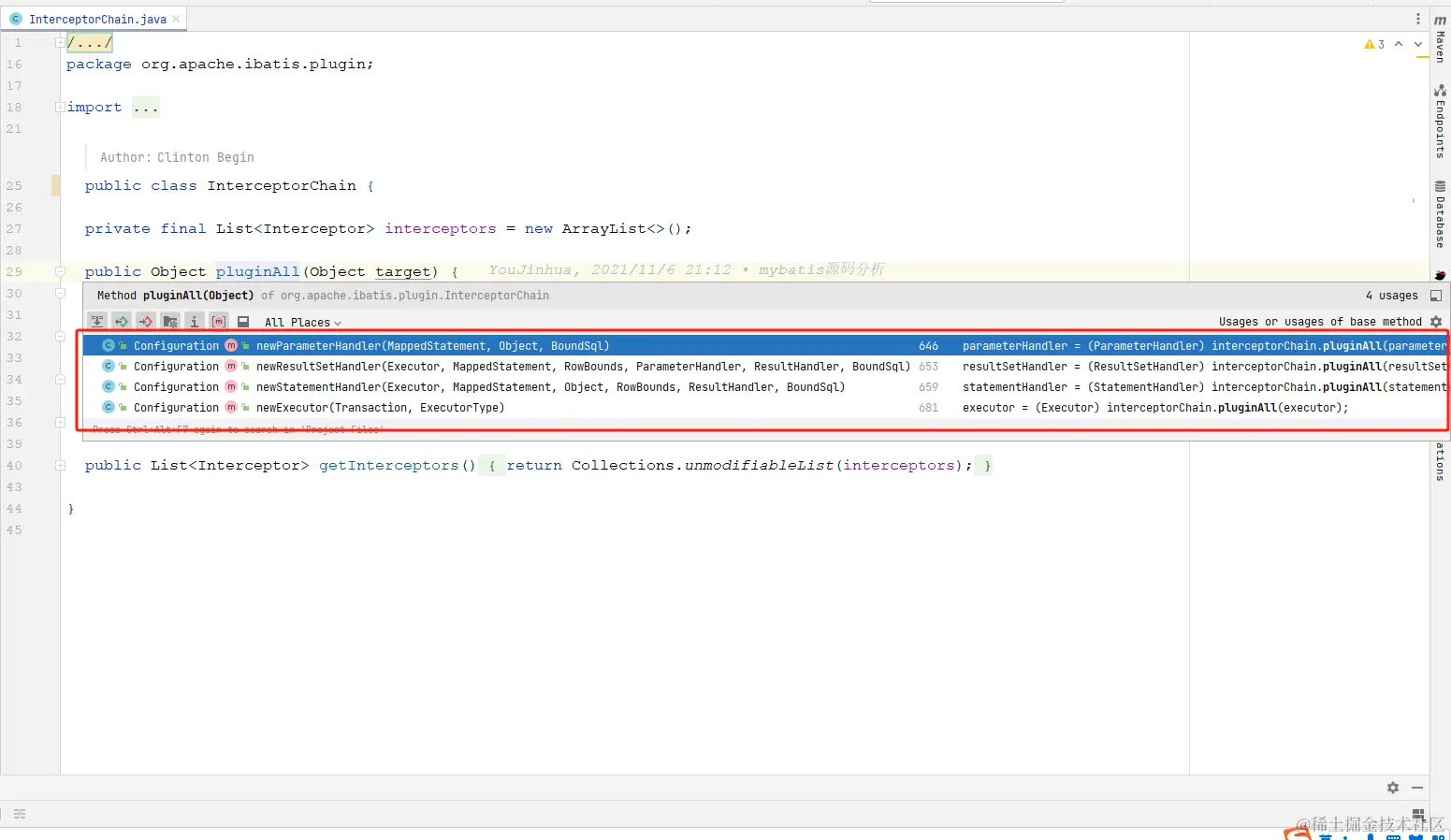Go to next highlighted error arrow

[1418, 44]
